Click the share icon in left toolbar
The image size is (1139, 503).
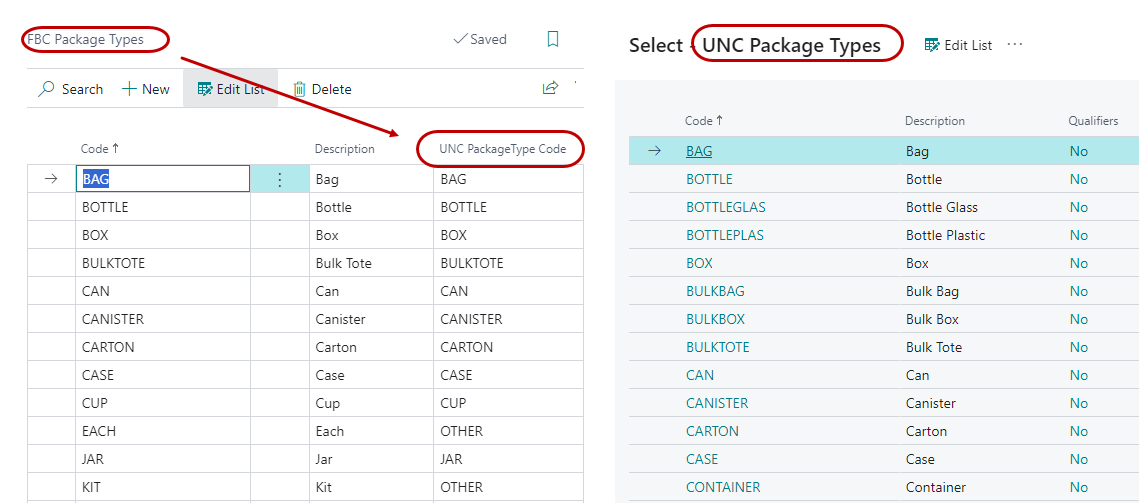(550, 88)
